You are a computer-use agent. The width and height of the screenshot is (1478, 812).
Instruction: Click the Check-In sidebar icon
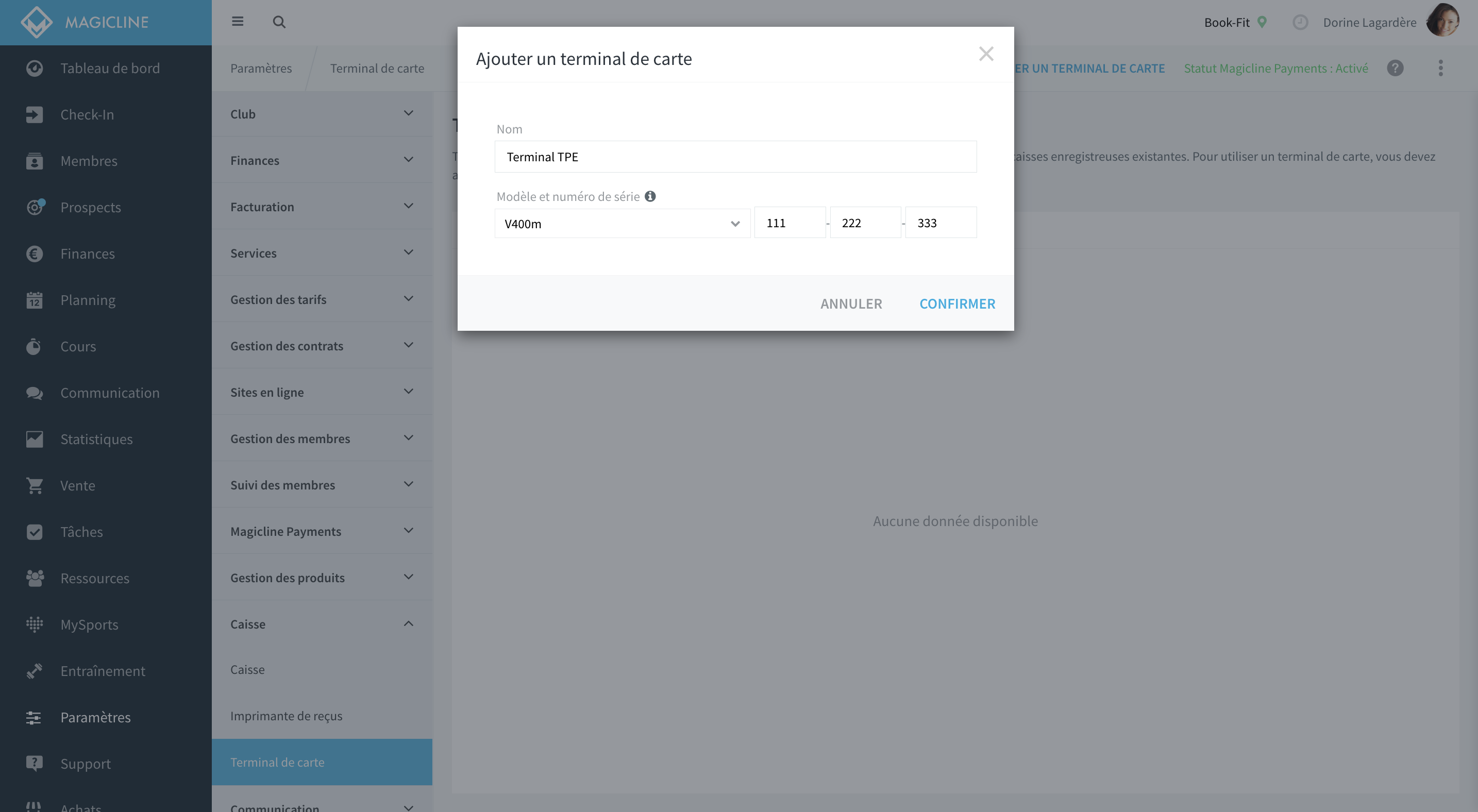coord(35,115)
